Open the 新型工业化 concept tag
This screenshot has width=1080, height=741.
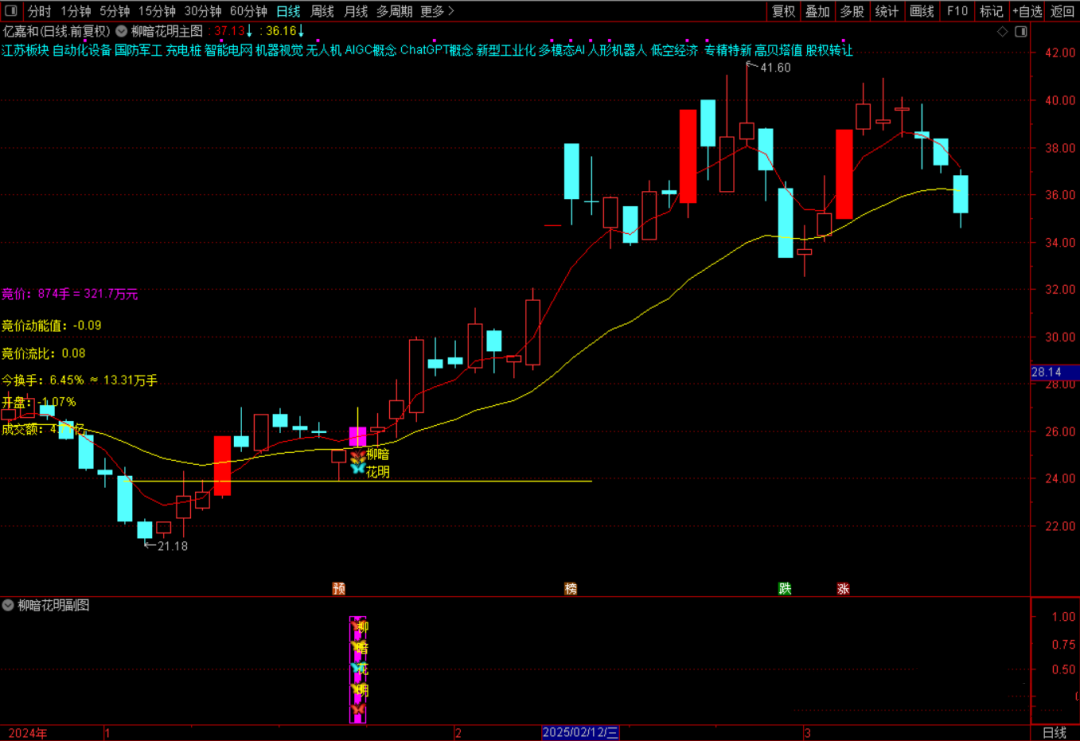[x=506, y=50]
